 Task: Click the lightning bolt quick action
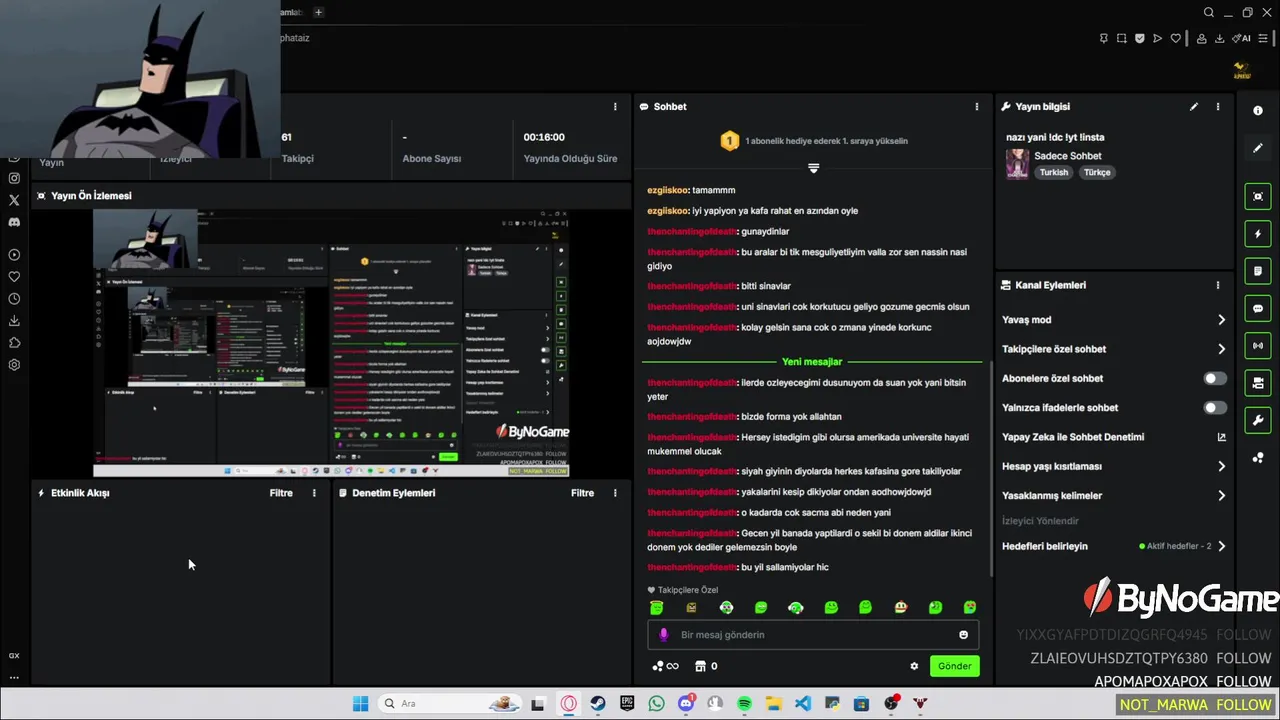coord(1258,234)
